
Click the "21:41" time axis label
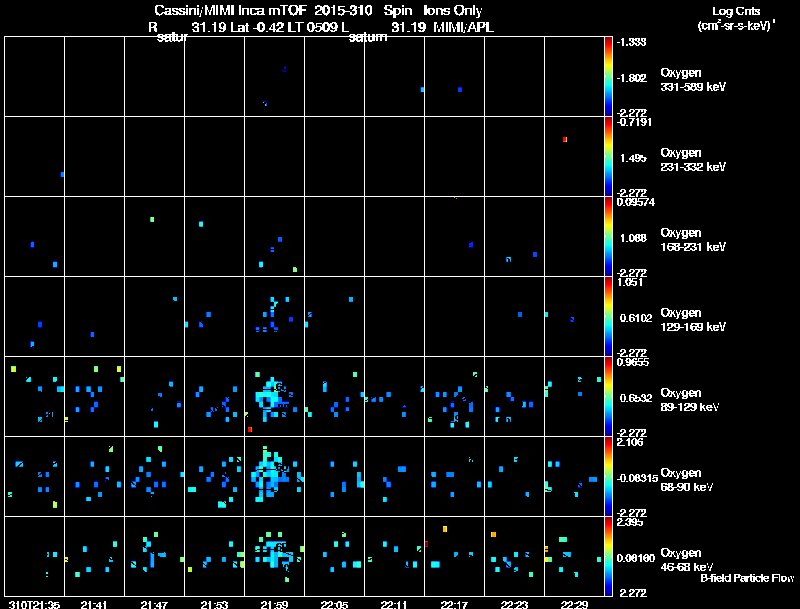coord(94,604)
